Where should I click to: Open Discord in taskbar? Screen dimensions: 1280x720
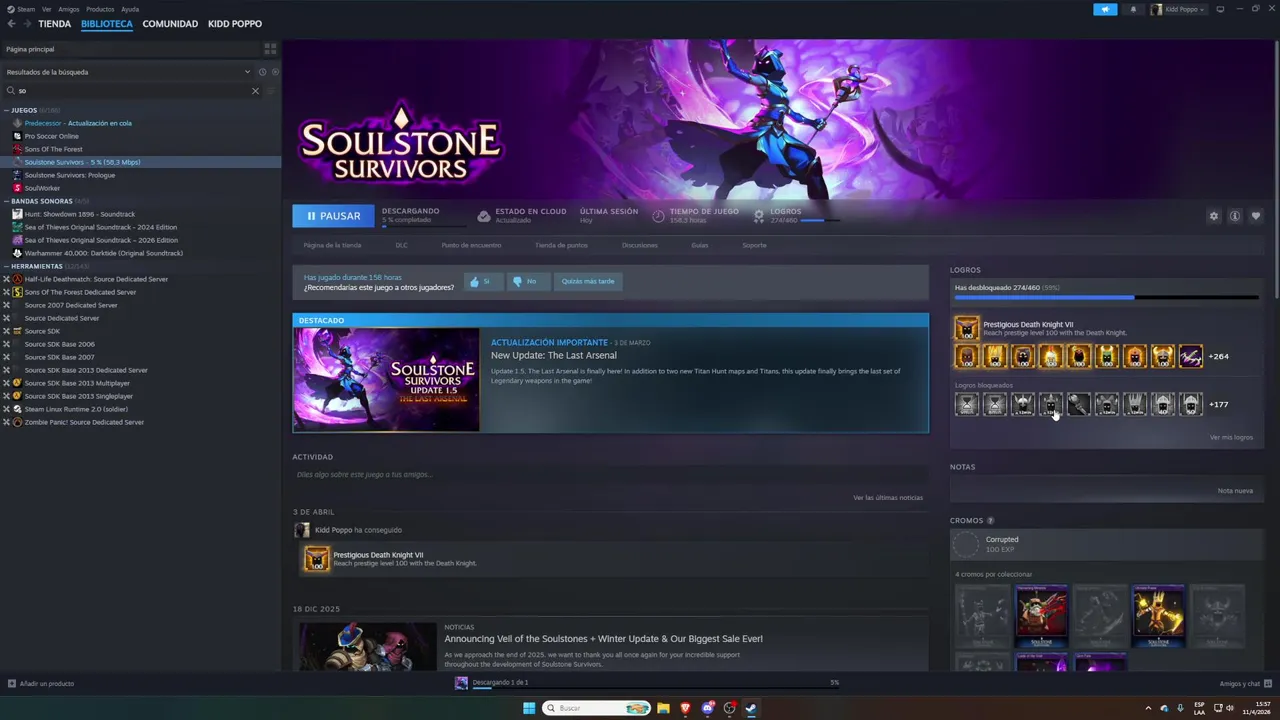(x=708, y=708)
